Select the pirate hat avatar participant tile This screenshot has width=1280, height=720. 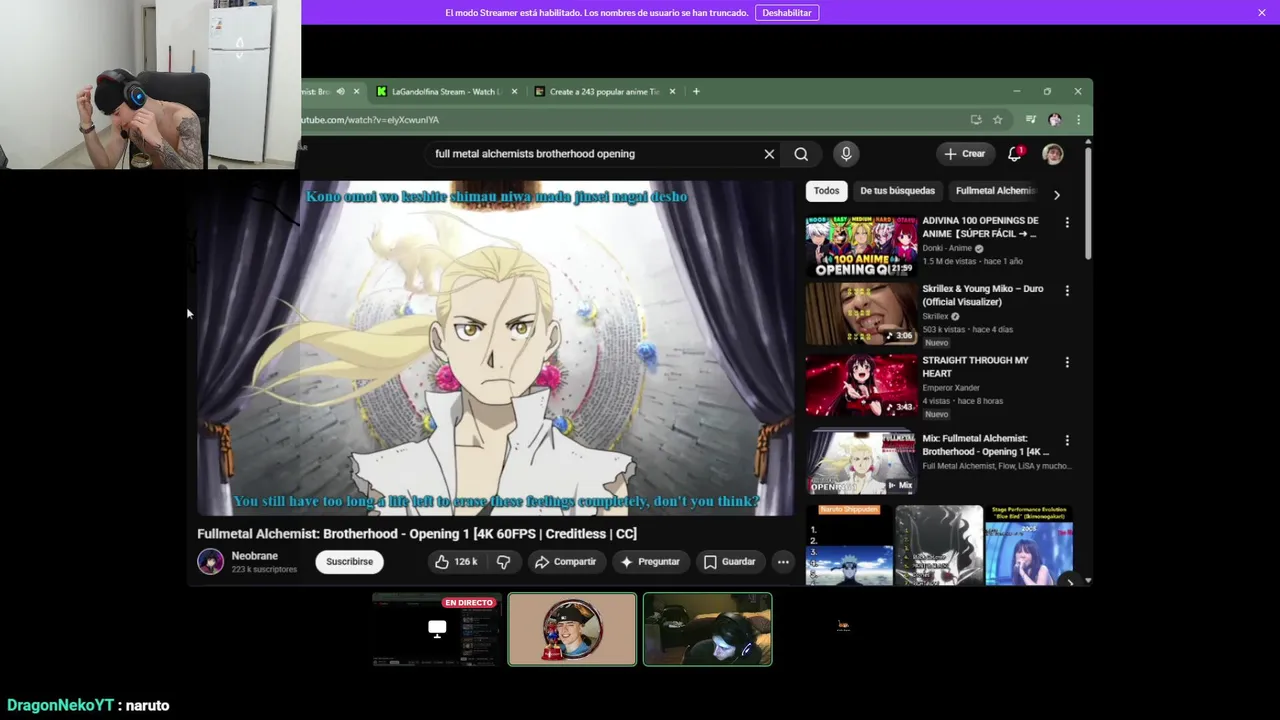[572, 629]
